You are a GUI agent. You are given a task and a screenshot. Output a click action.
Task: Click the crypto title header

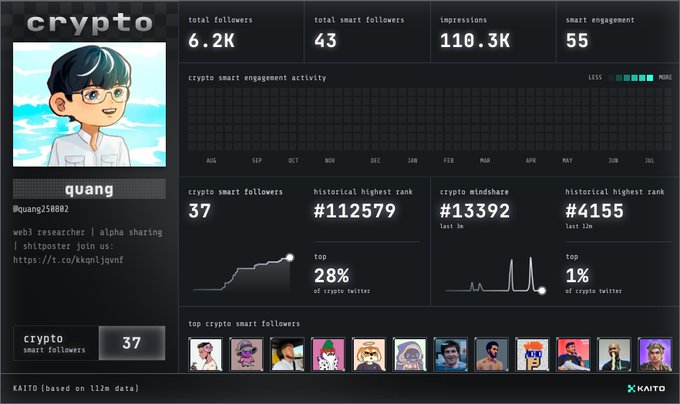pyautogui.click(x=89, y=23)
